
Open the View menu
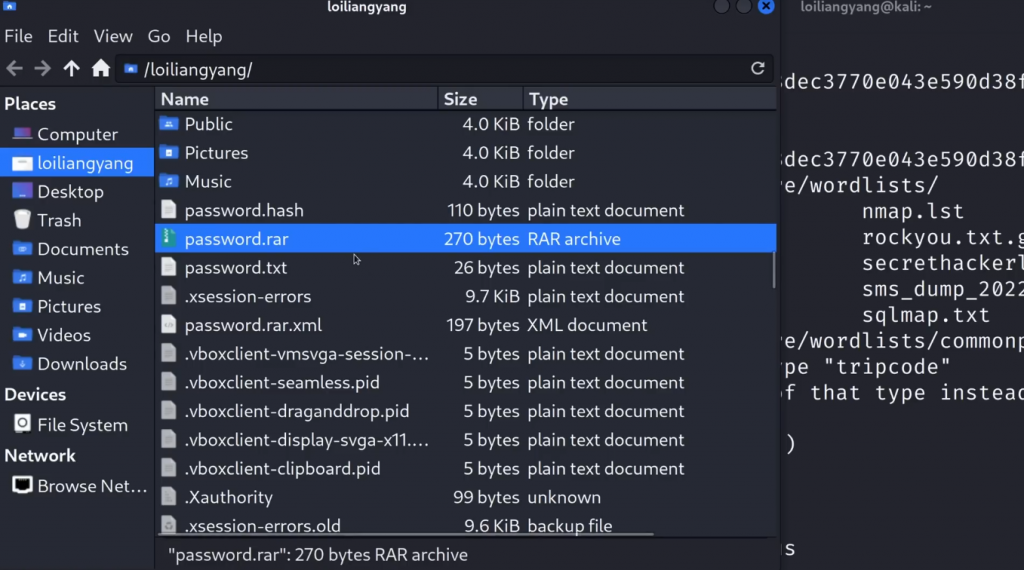[113, 36]
